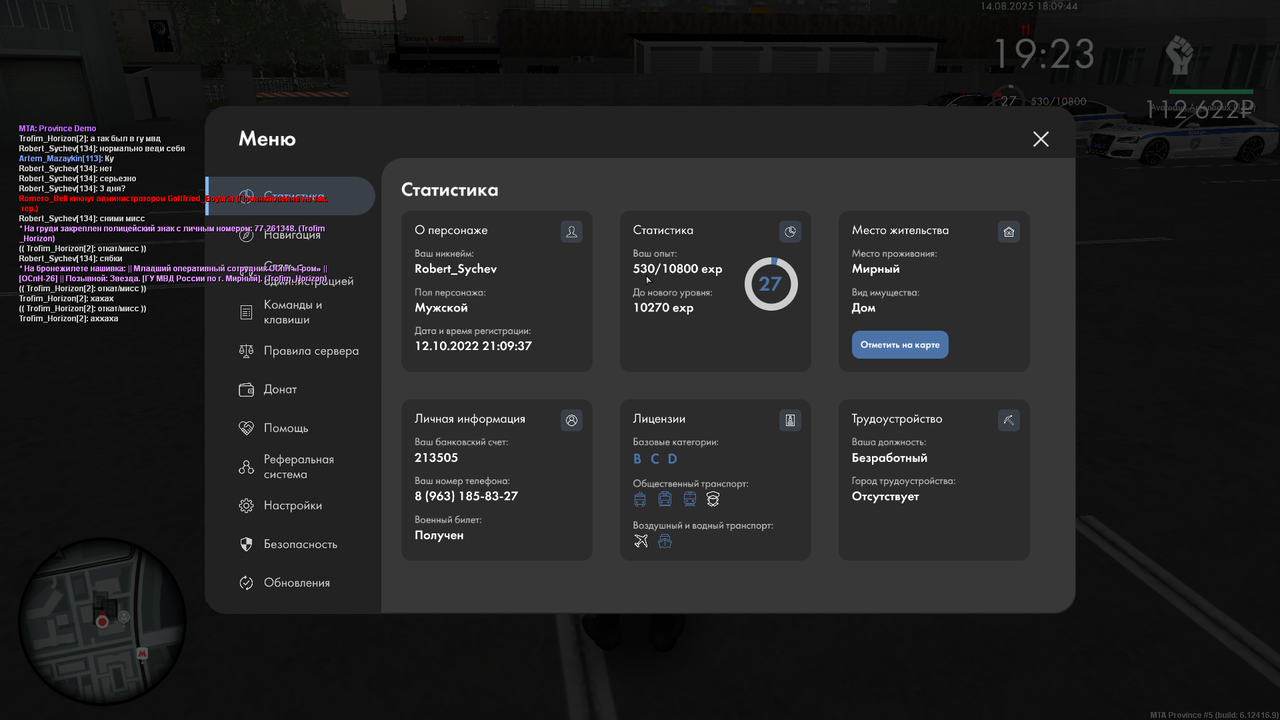The image size is (1280, 720).
Task: Click the nickname Robert_Sychev
Action: [x=456, y=269]
